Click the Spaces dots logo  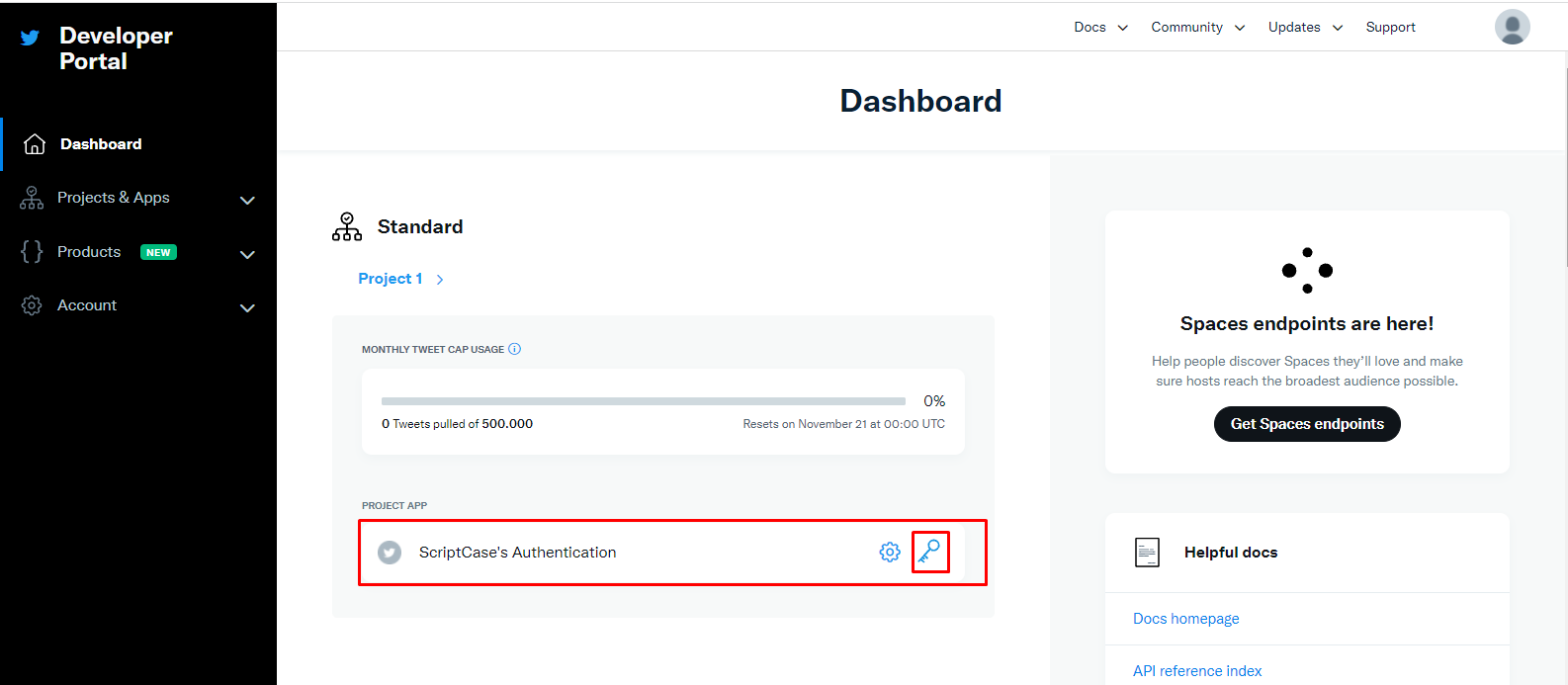coord(1307,270)
